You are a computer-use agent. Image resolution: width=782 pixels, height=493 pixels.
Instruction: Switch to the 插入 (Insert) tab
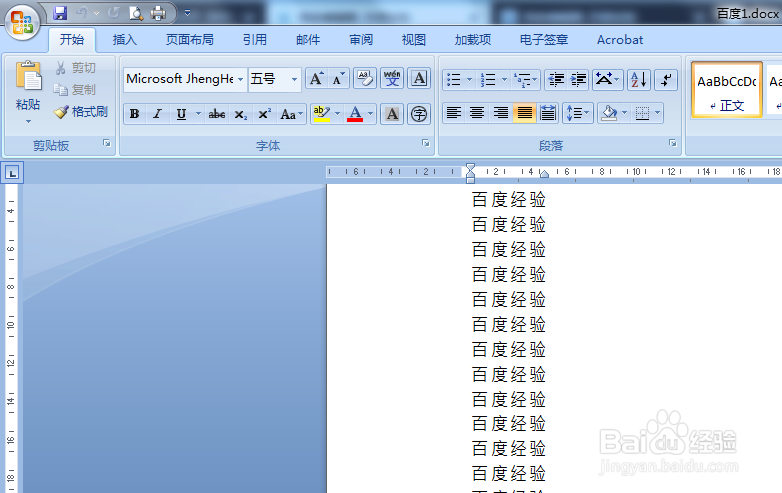(x=125, y=40)
